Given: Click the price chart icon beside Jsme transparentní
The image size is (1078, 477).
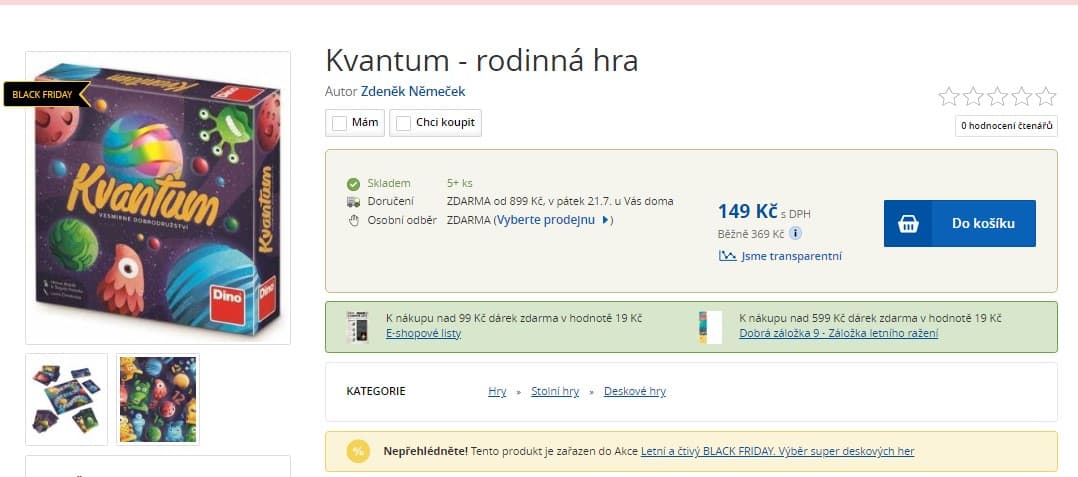Looking at the screenshot, I should (x=727, y=256).
